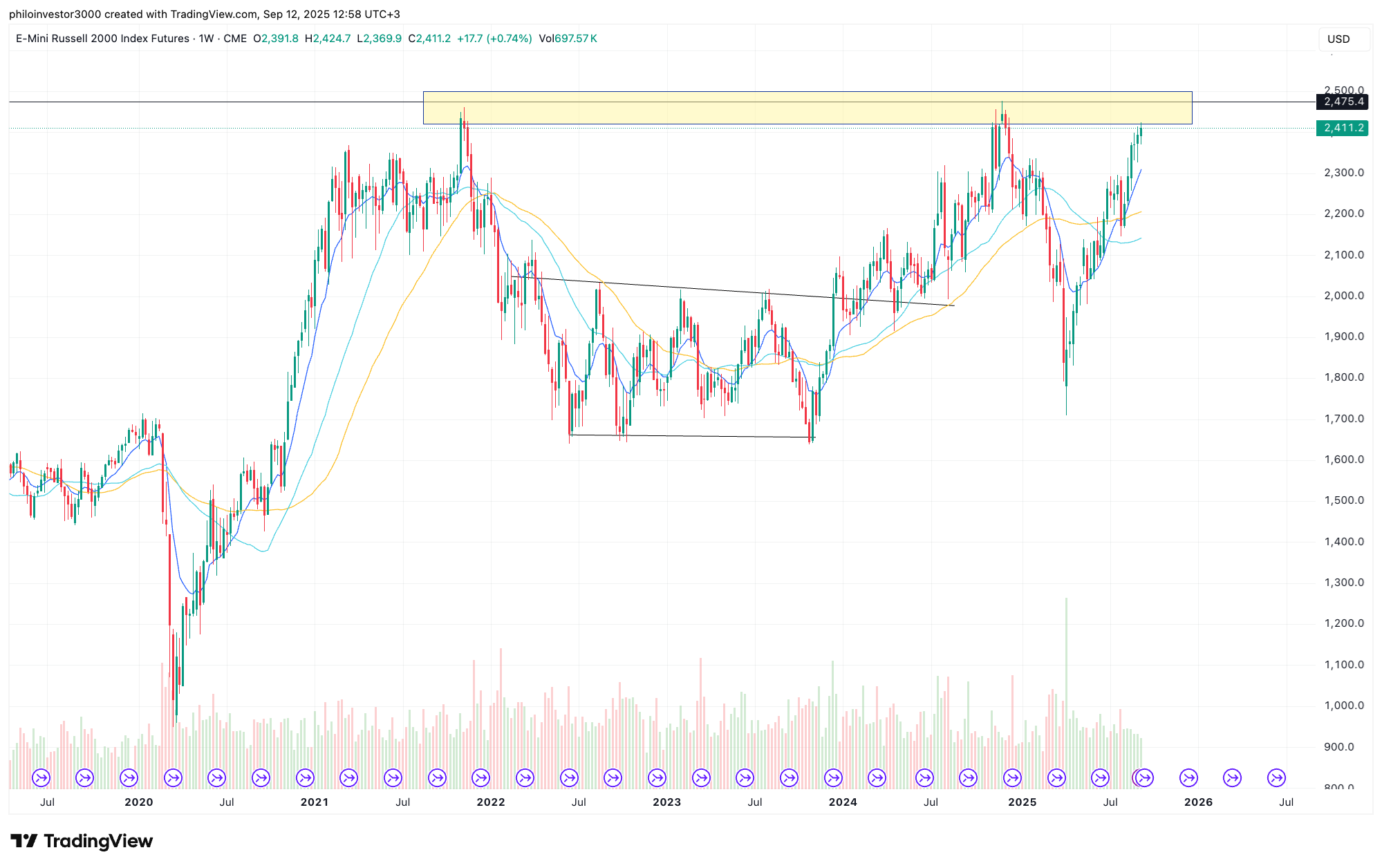Click the TradingView wordmark text

pos(98,841)
